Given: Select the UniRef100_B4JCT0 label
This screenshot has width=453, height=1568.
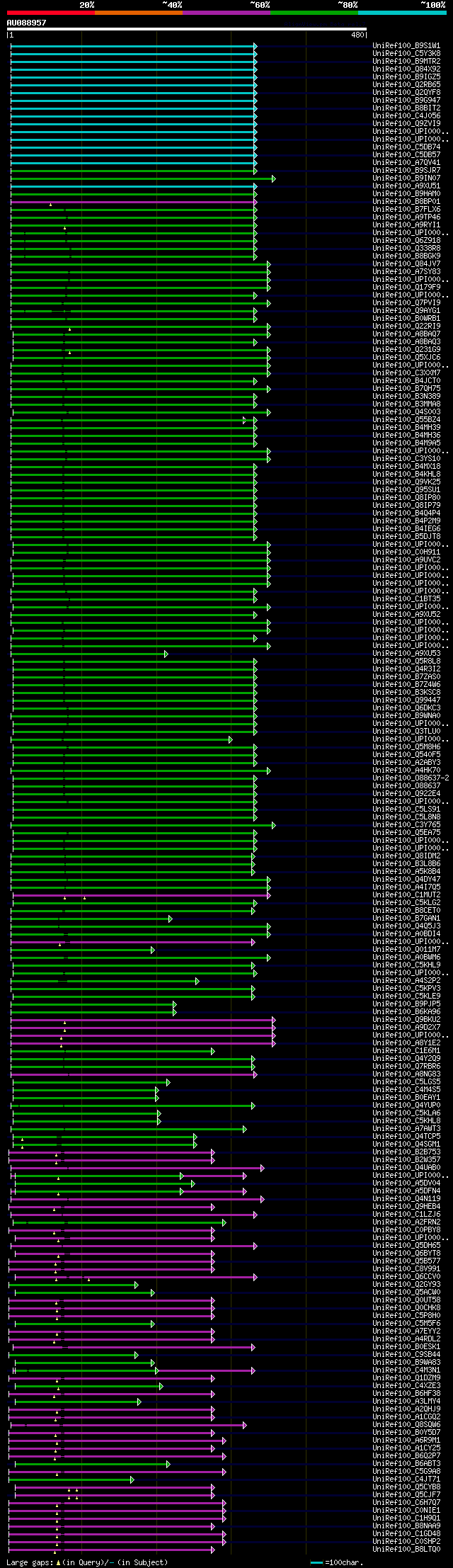Looking at the screenshot, I should coord(406,381).
